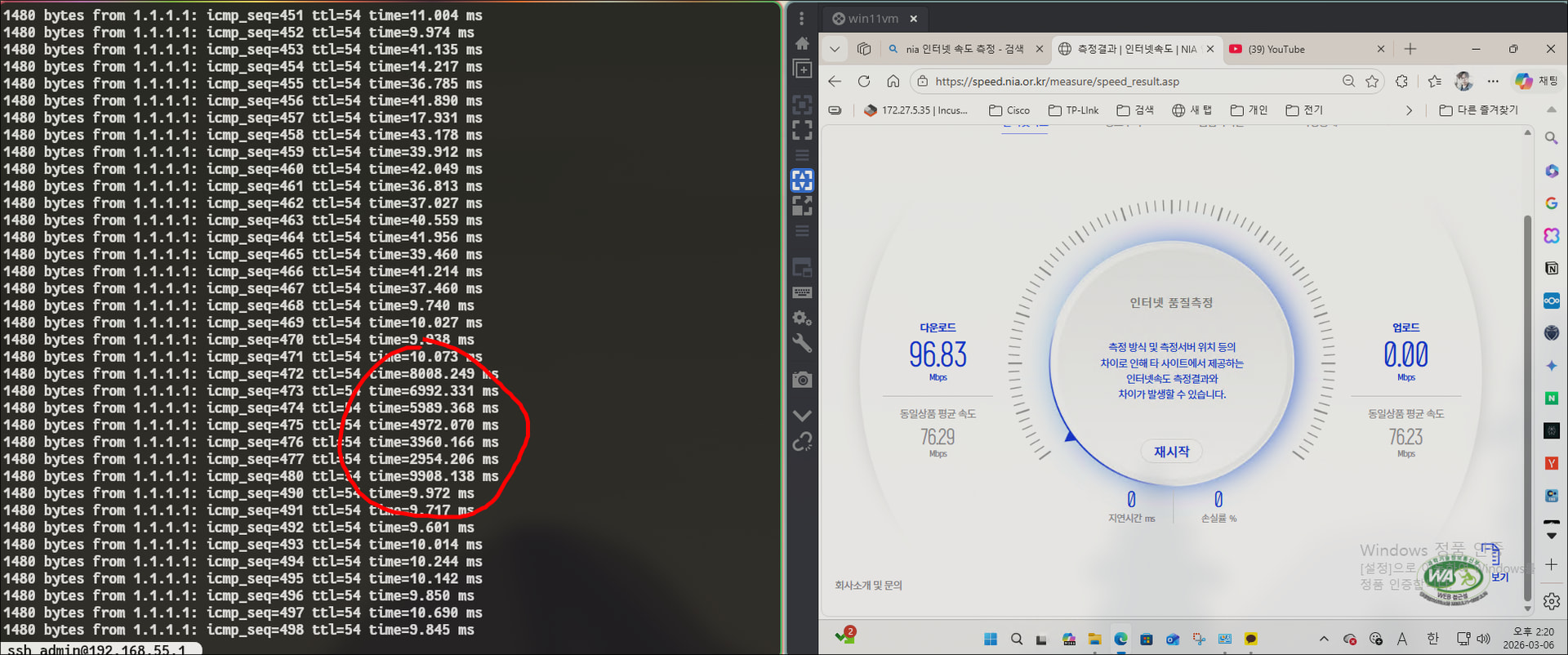Open the Edge extensions puzzle icon

coord(1402,81)
